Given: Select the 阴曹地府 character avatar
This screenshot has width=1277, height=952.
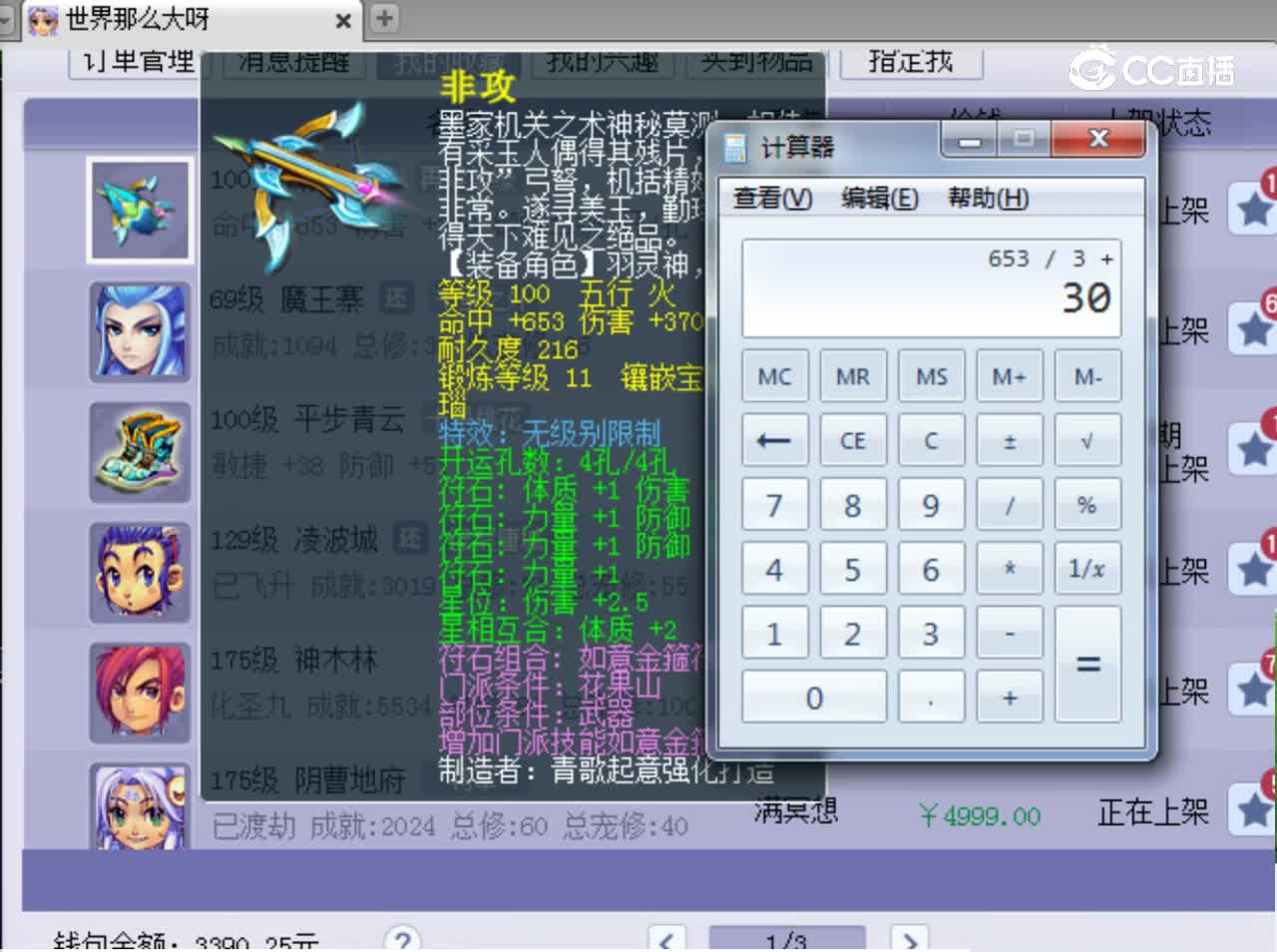Looking at the screenshot, I should [x=140, y=806].
